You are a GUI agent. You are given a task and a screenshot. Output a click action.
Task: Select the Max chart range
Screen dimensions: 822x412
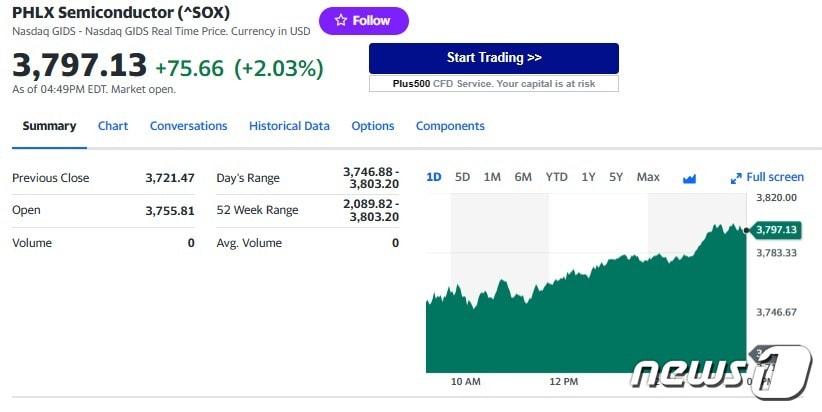pyautogui.click(x=648, y=177)
